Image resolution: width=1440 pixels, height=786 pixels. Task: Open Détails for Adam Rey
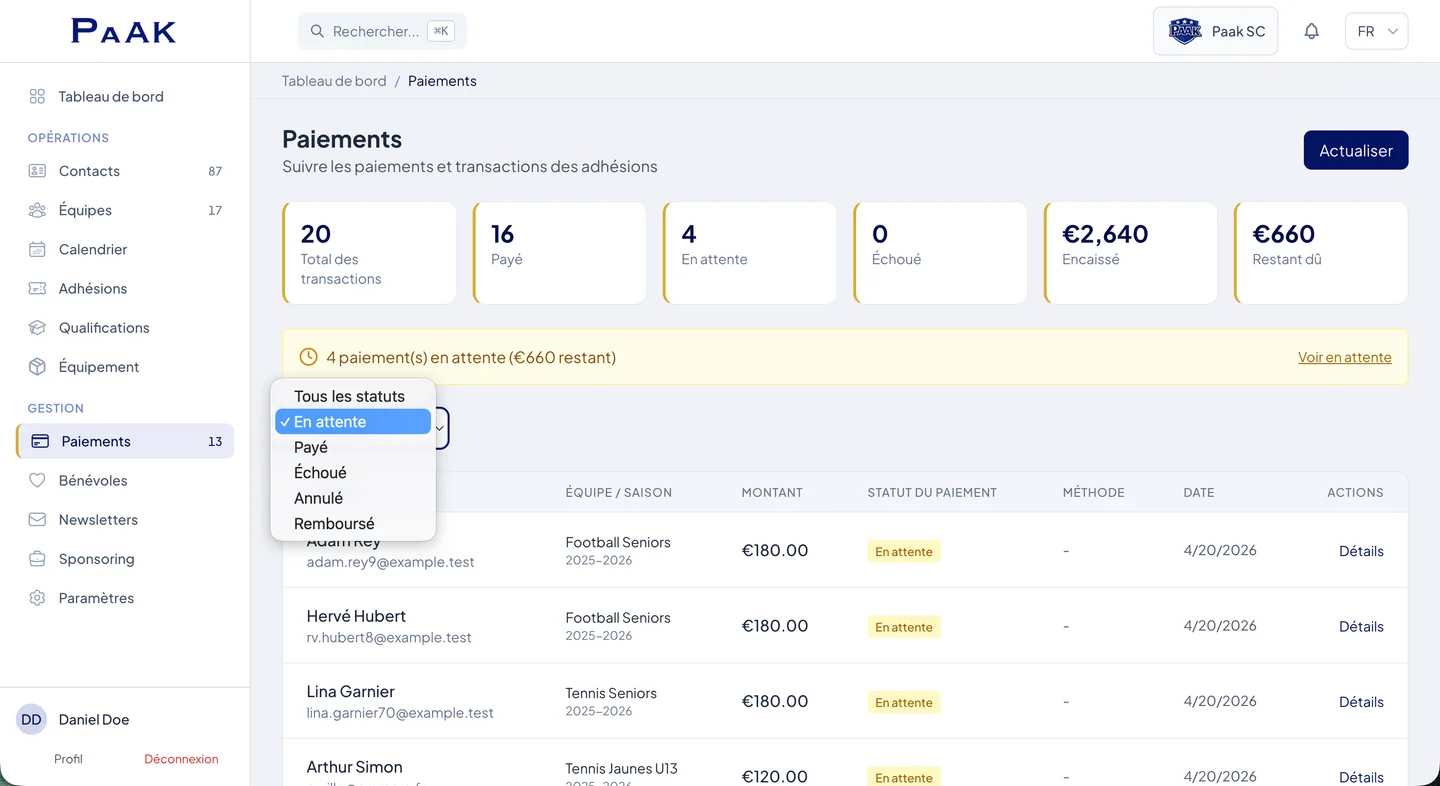point(1361,551)
